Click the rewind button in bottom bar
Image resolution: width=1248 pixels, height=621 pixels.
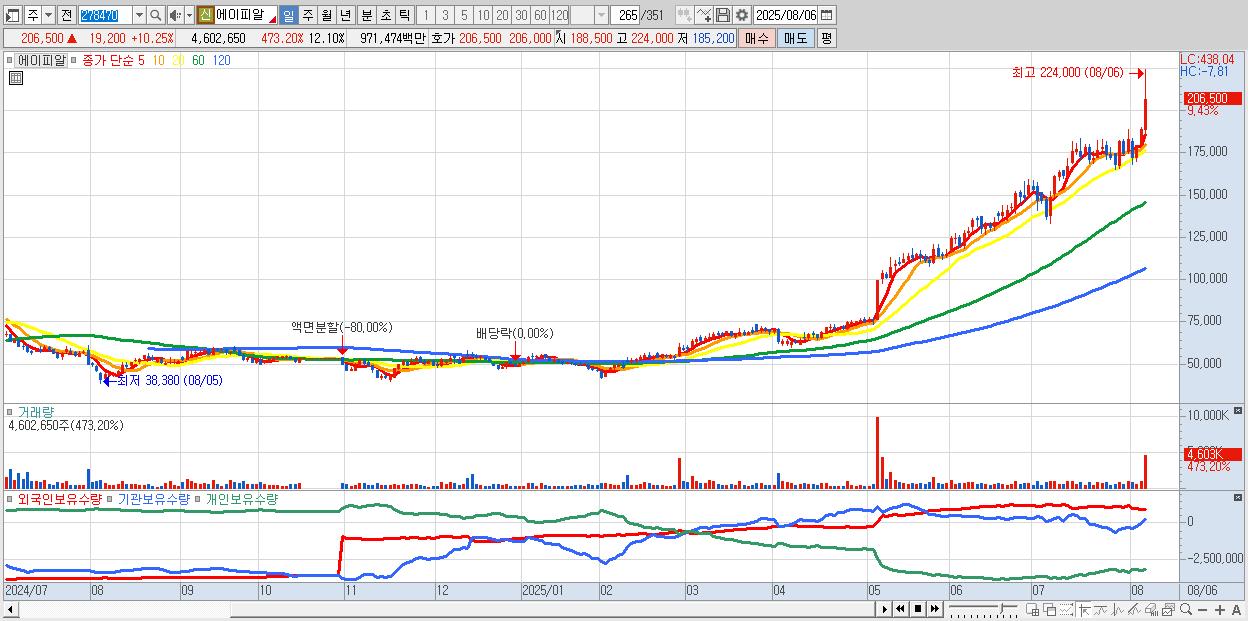tap(900, 609)
